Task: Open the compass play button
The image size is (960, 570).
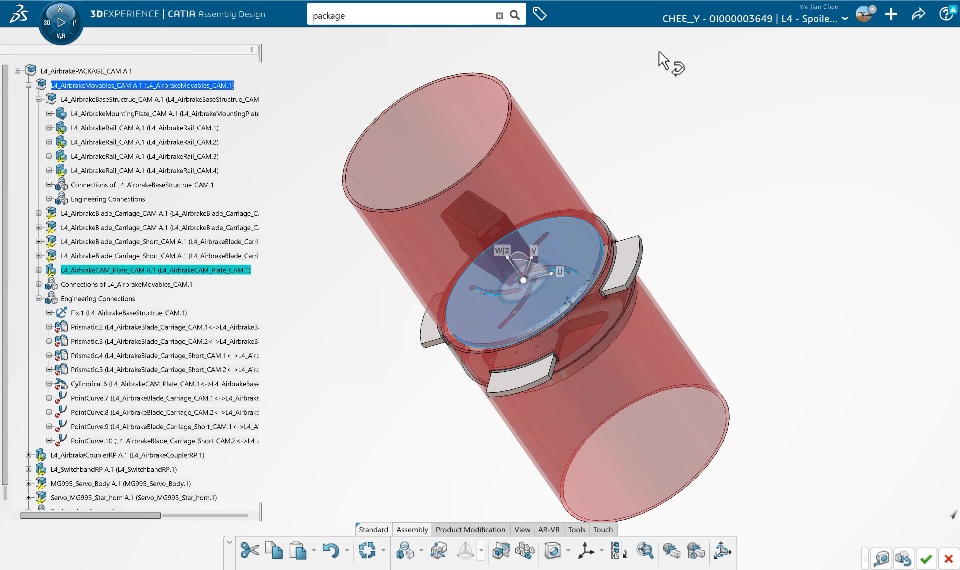Action: click(x=61, y=22)
